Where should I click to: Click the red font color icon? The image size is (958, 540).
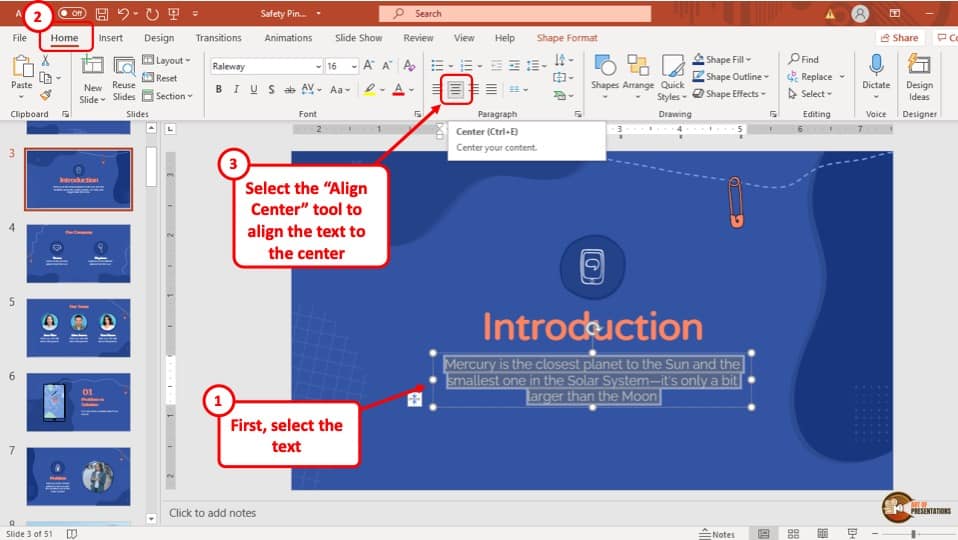click(398, 89)
